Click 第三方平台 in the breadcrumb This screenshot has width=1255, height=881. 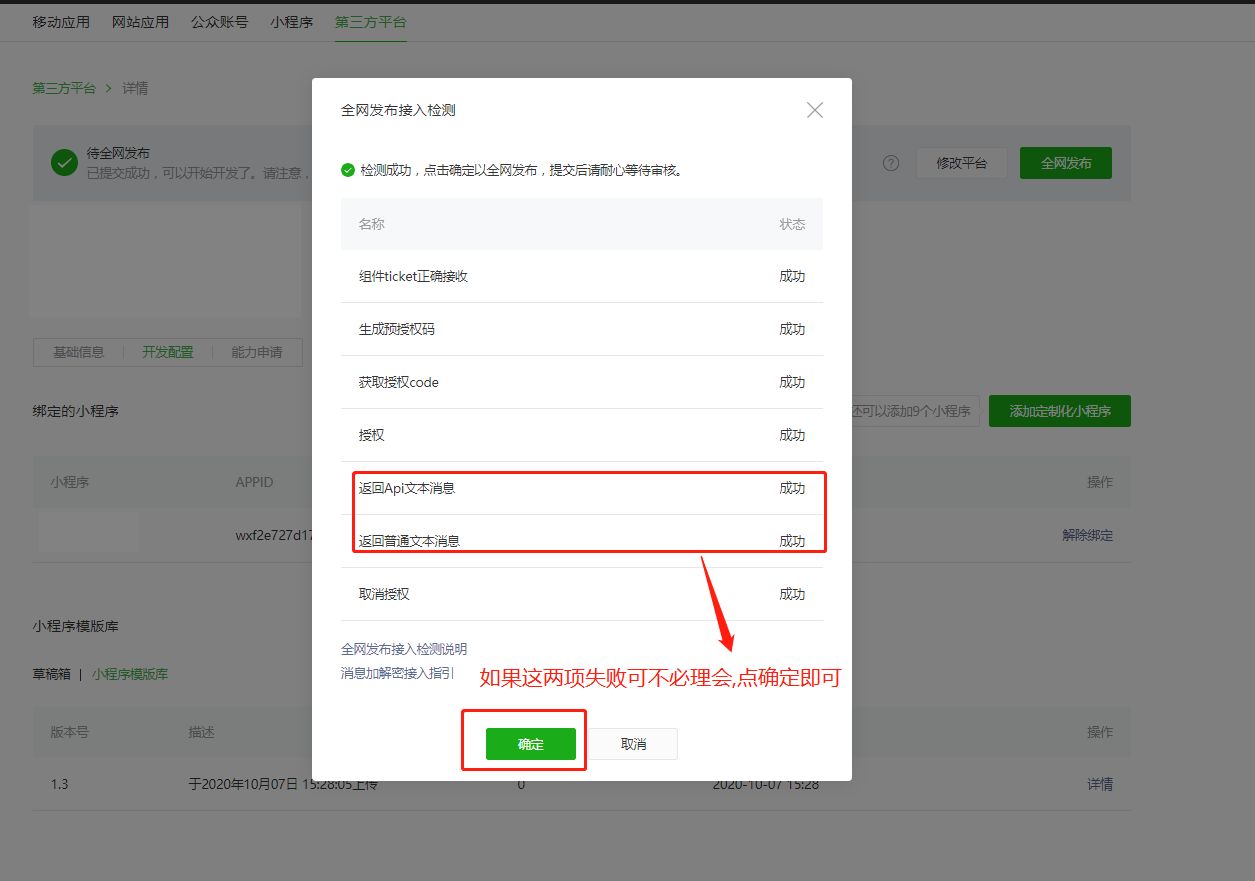[x=64, y=88]
